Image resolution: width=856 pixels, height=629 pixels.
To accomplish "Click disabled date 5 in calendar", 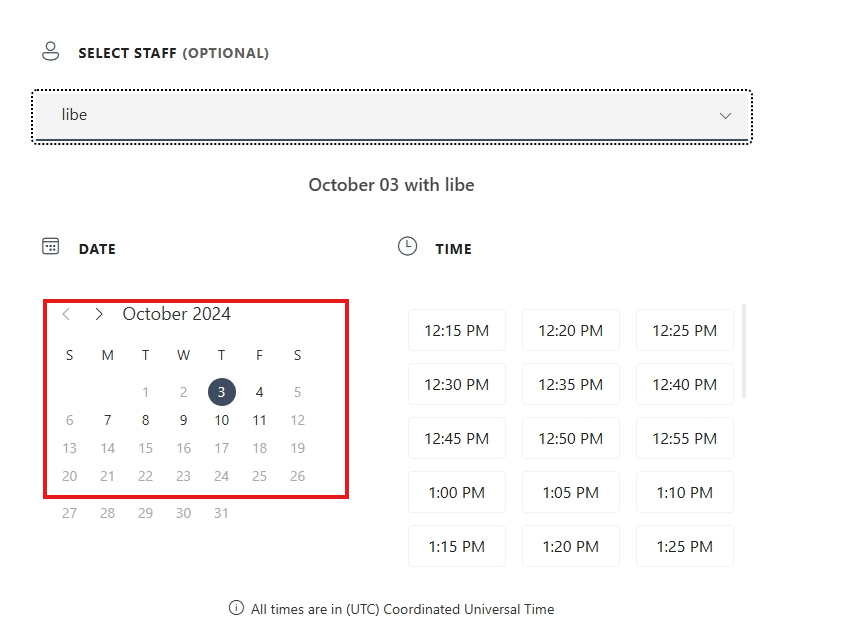I will click(x=298, y=392).
